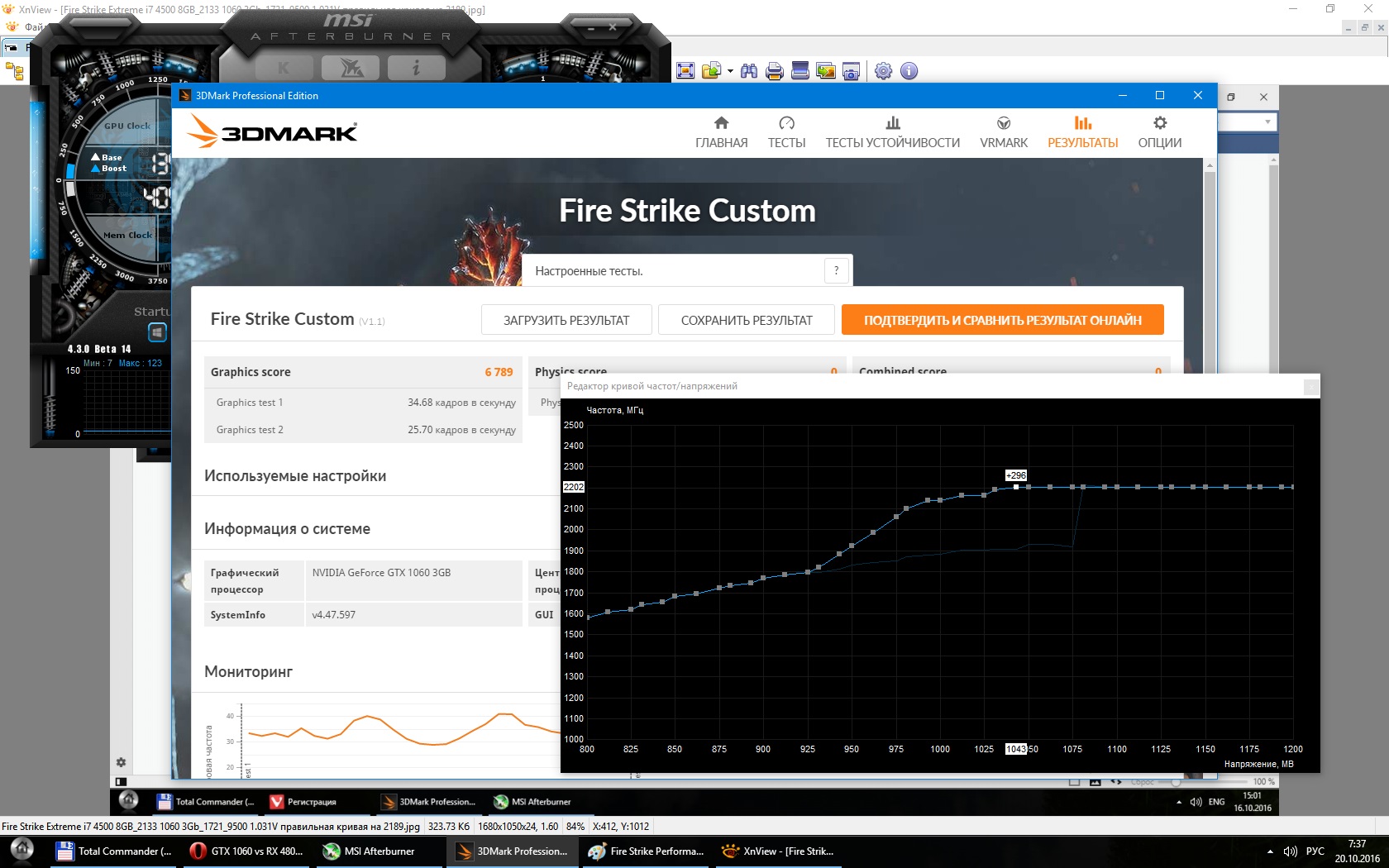Image resolution: width=1389 pixels, height=868 pixels.
Task: Open Total Commander from bottom taskbar
Action: [113, 851]
